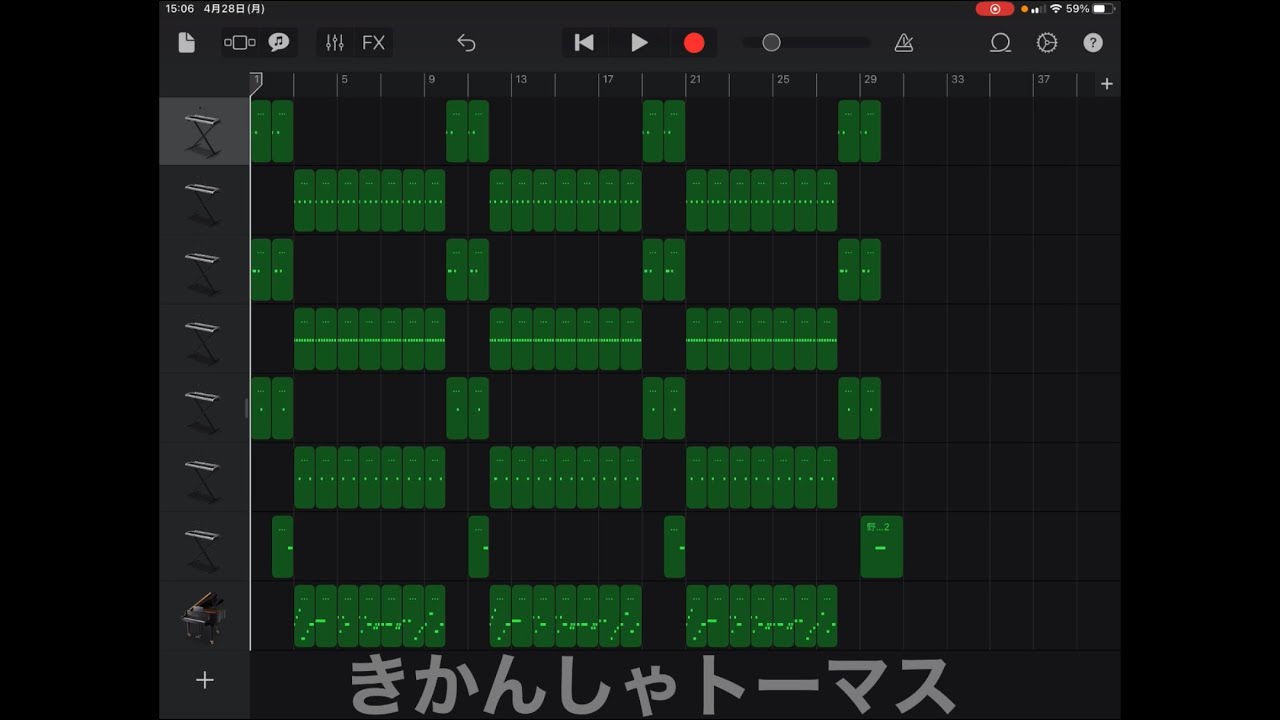Open My Songs browser document icon
1280x720 pixels.
coord(186,42)
